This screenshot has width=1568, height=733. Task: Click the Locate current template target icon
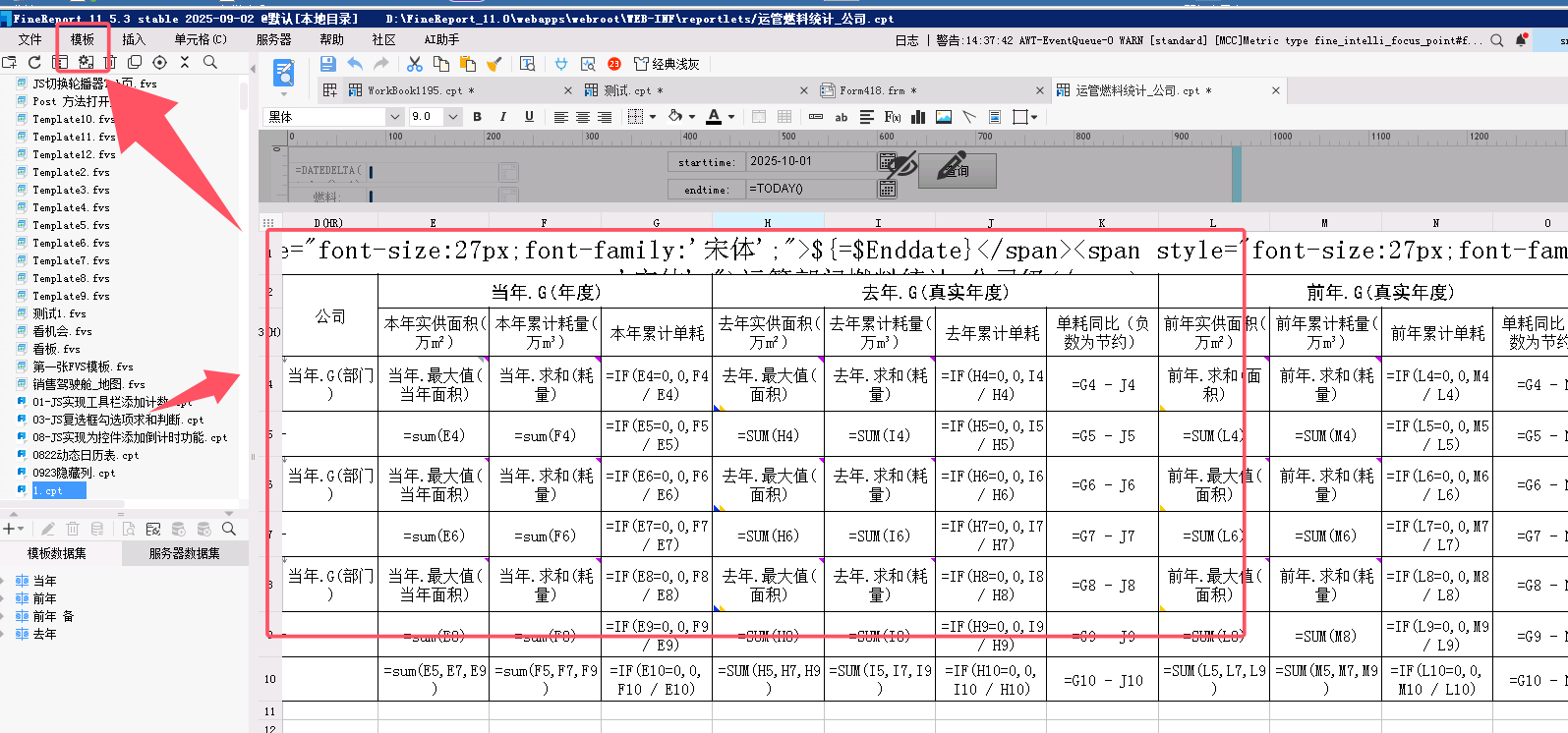[x=159, y=62]
